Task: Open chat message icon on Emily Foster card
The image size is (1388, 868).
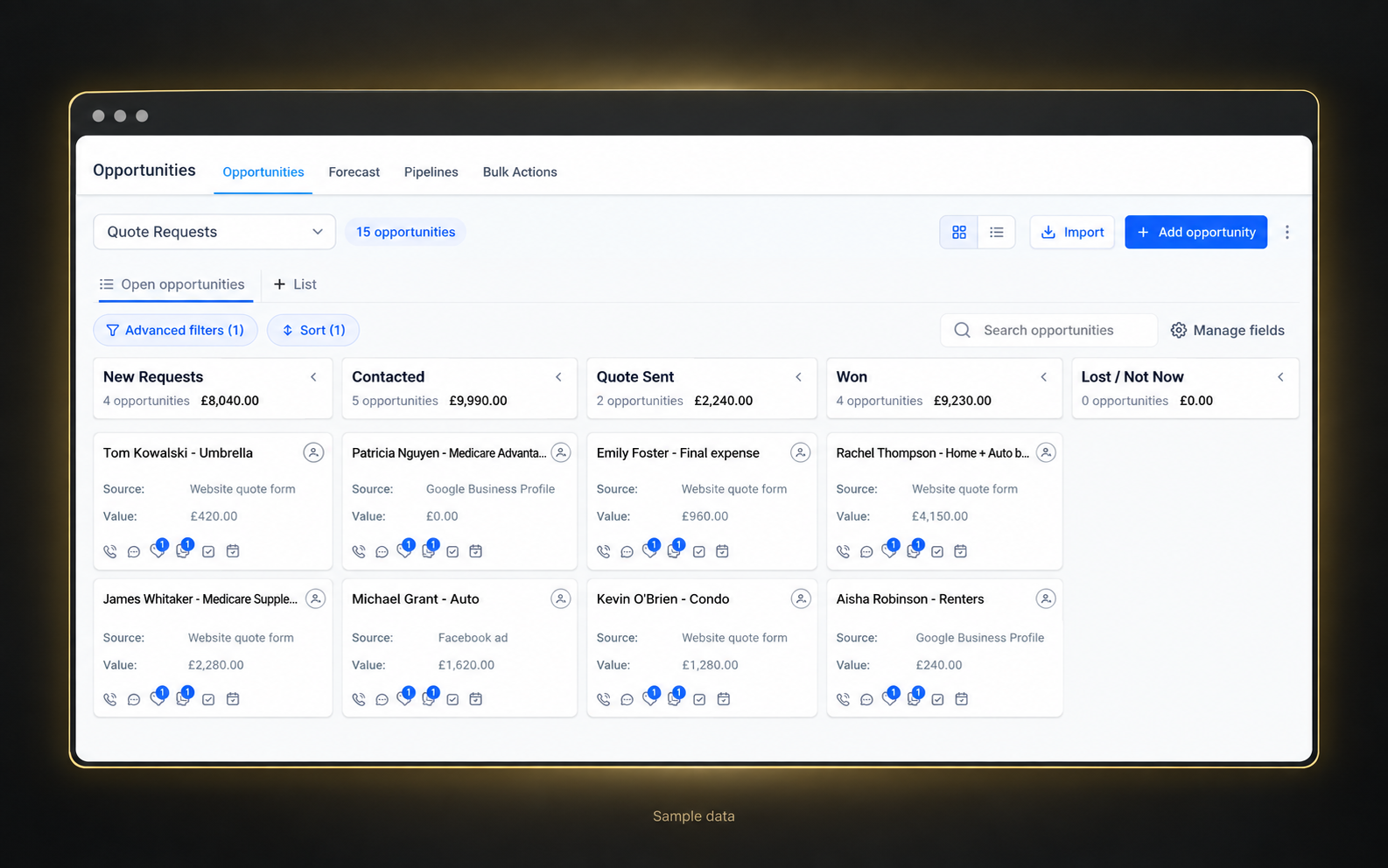Action: coord(627,552)
